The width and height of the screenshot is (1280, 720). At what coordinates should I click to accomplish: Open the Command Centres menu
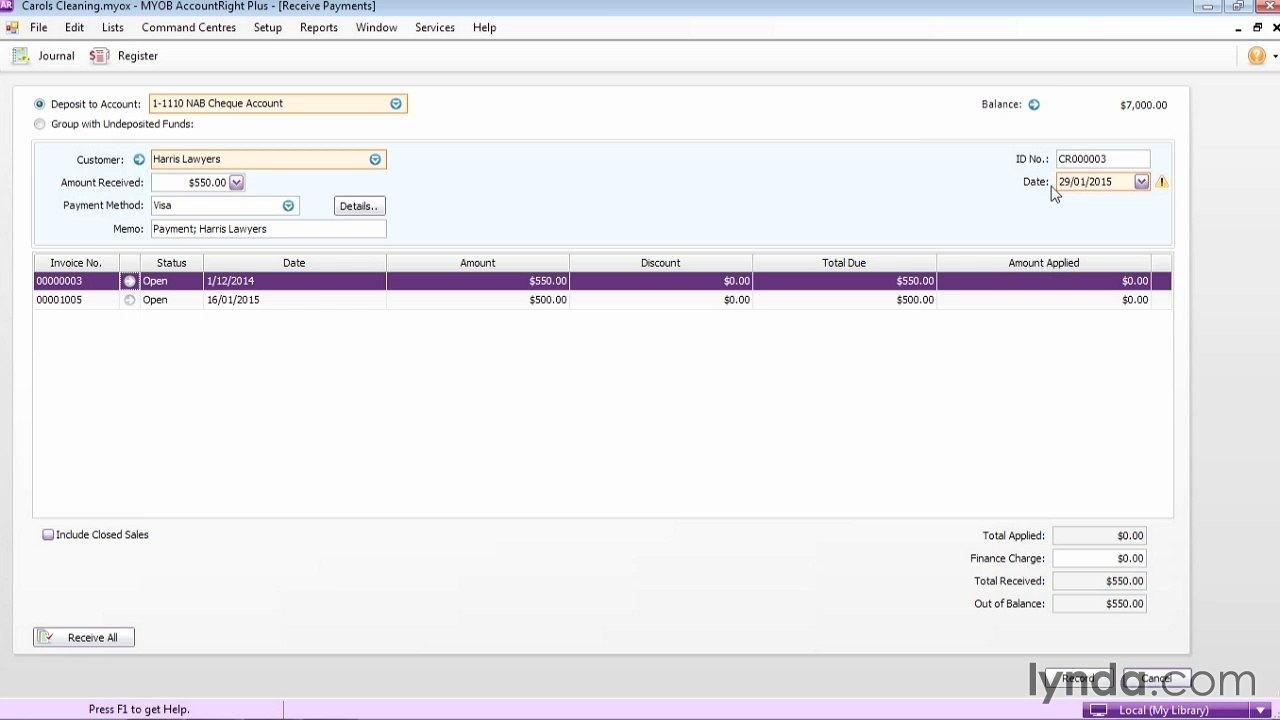coord(189,28)
